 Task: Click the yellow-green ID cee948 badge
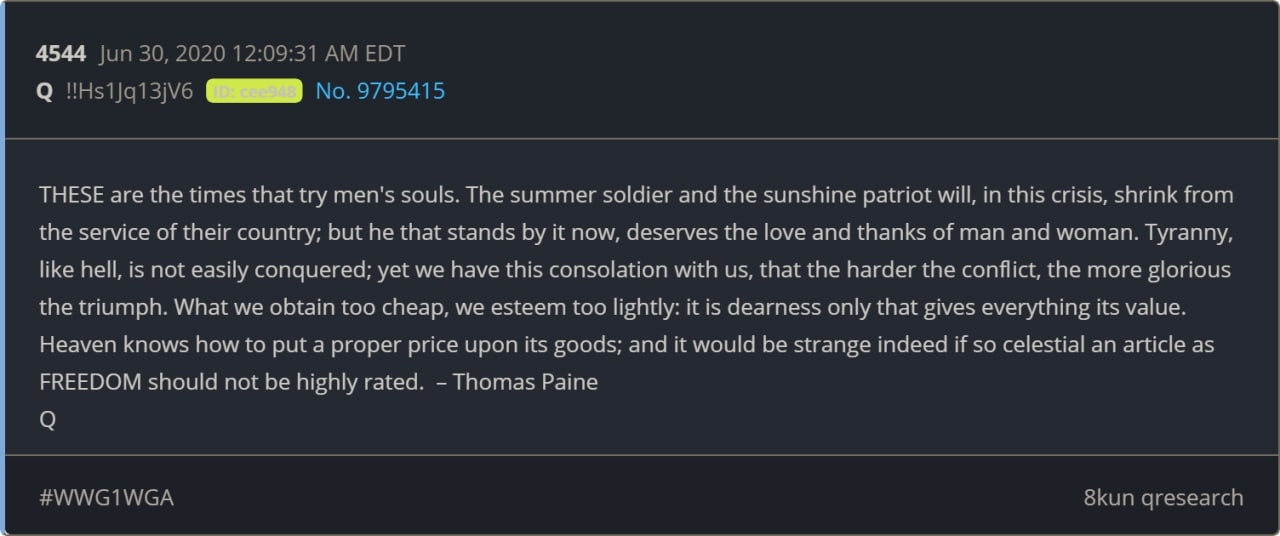coord(254,91)
